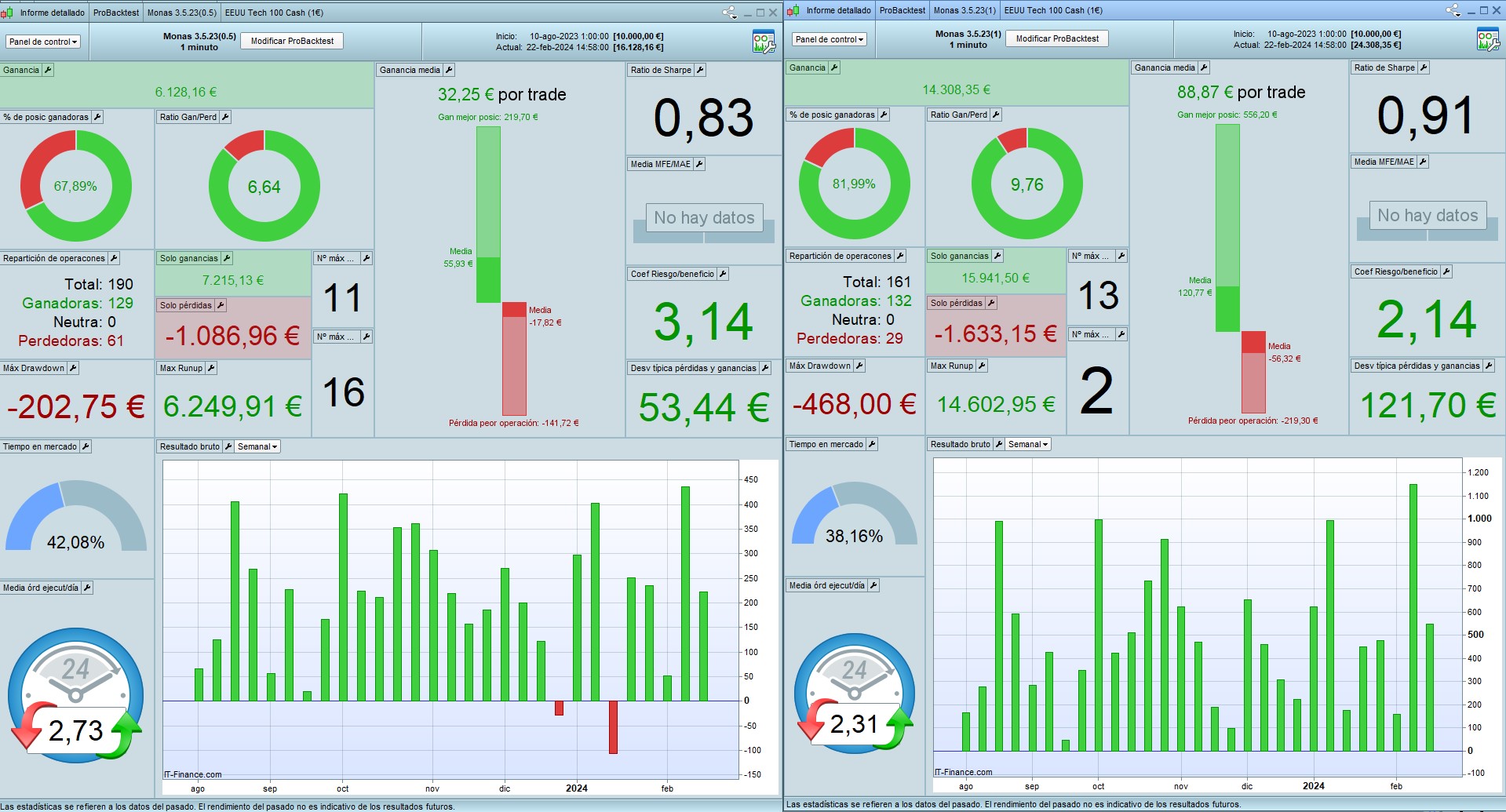Select the Monas 3.5.23(1) title tab
Image resolution: width=1506 pixels, height=812 pixels.
[964, 10]
